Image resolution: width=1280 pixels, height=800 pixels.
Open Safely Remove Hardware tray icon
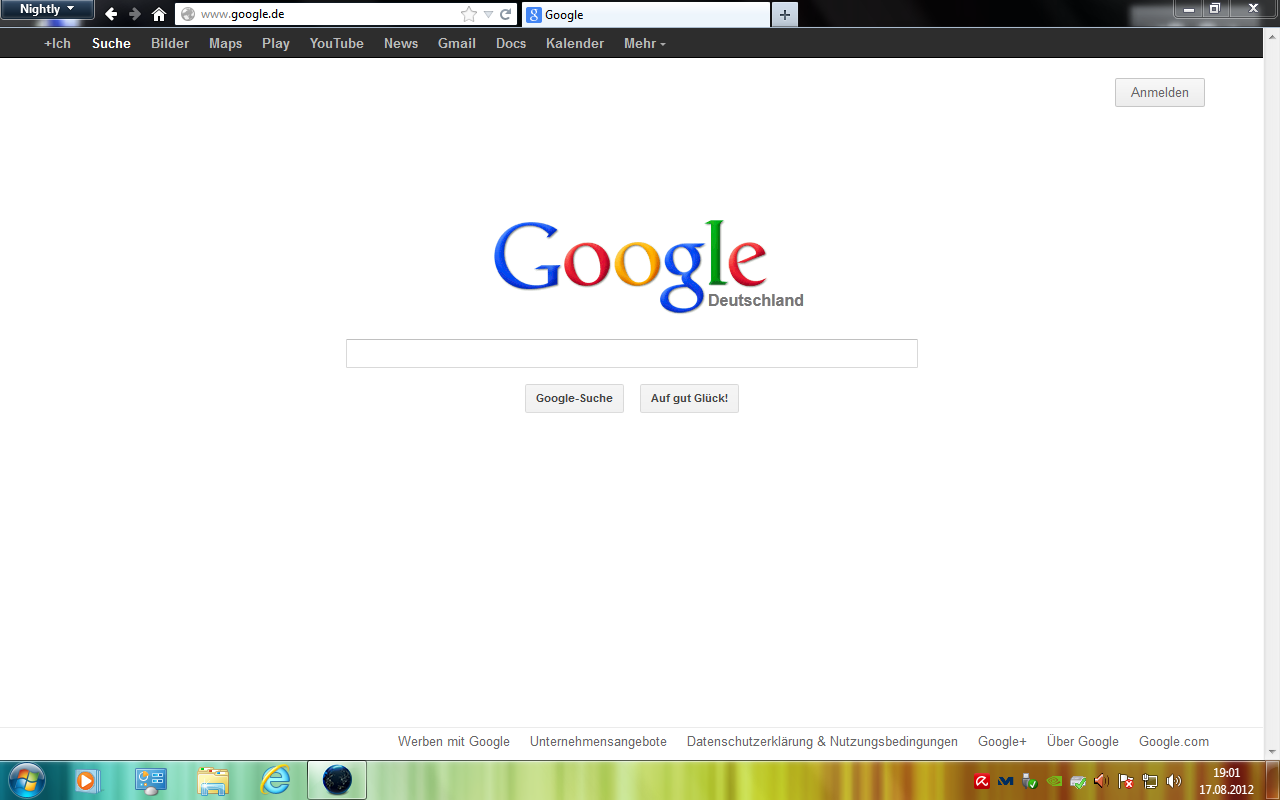point(1030,781)
